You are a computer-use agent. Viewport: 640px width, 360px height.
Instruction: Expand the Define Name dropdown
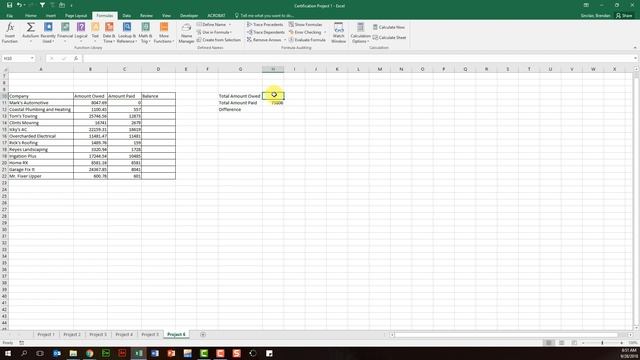point(229,24)
